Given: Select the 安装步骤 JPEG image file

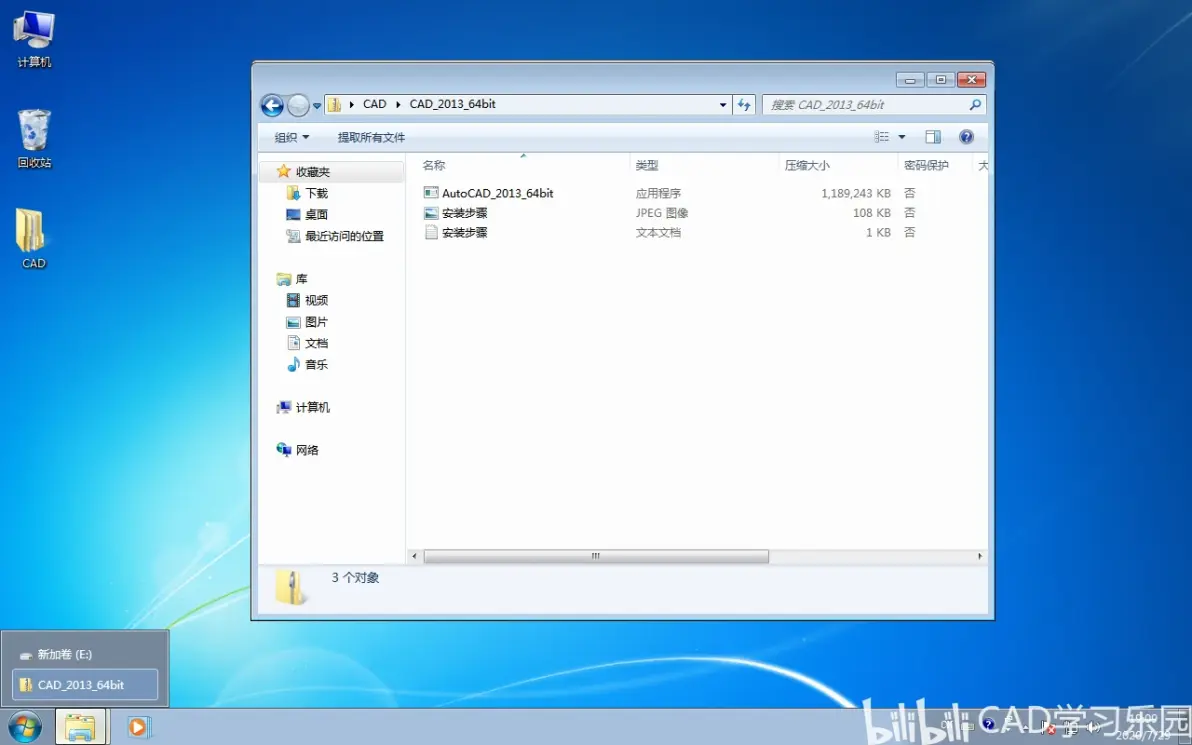Looking at the screenshot, I should [455, 213].
